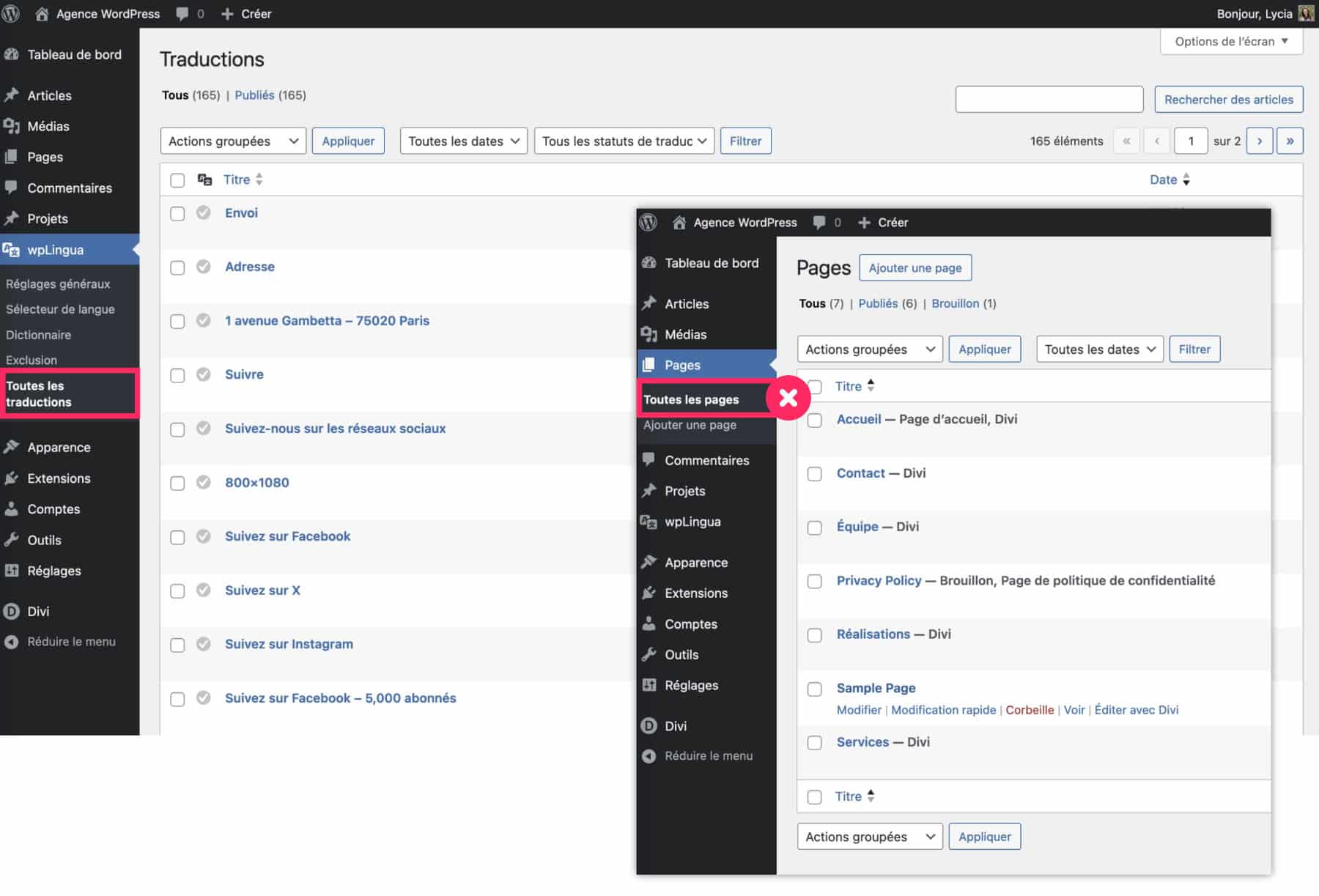This screenshot has width=1319, height=896.
Task: Tick the Privacy Policy page checkbox
Action: tap(814, 582)
